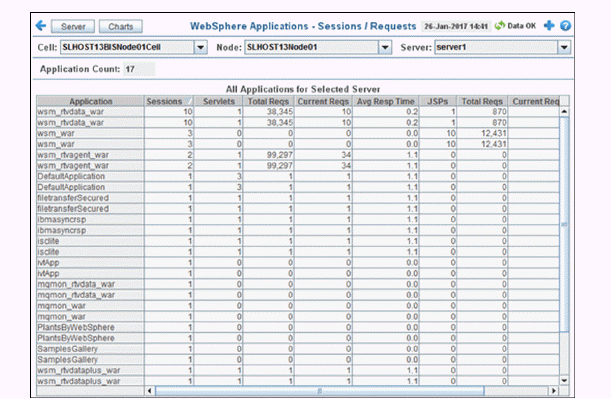Open help with the question mark icon
The width and height of the screenshot is (611, 399).
(565, 26)
